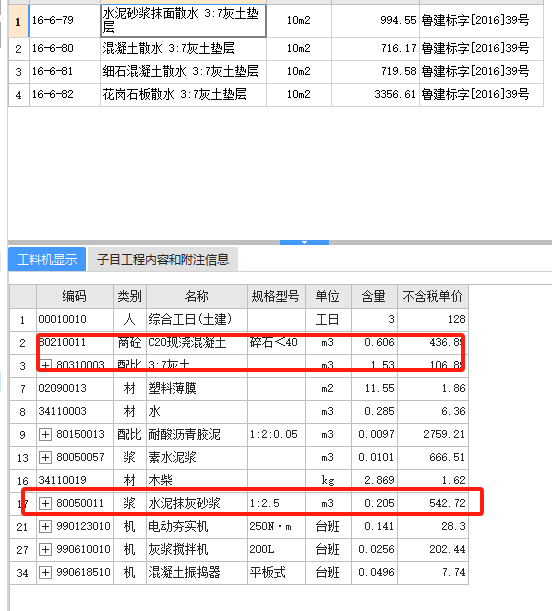The height and width of the screenshot is (611, 552).
Task: Select C20现浇混凝土 name cell
Action: tap(197, 343)
